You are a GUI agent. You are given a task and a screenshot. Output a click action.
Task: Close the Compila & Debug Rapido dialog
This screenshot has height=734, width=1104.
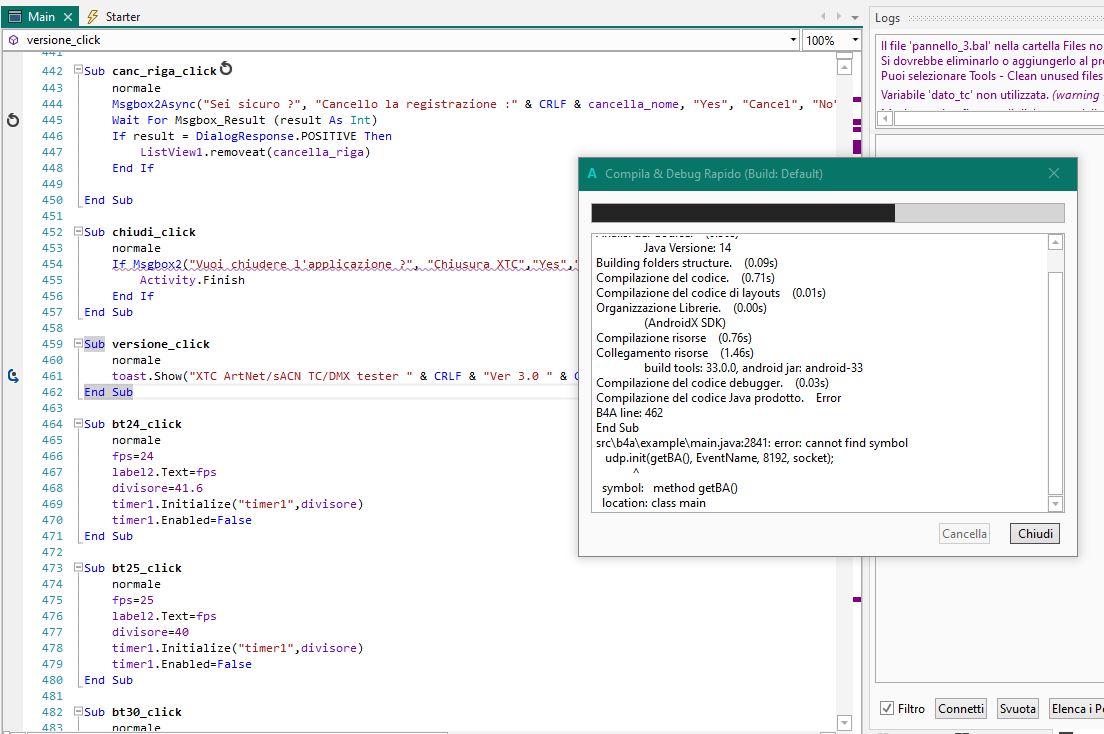click(1053, 173)
